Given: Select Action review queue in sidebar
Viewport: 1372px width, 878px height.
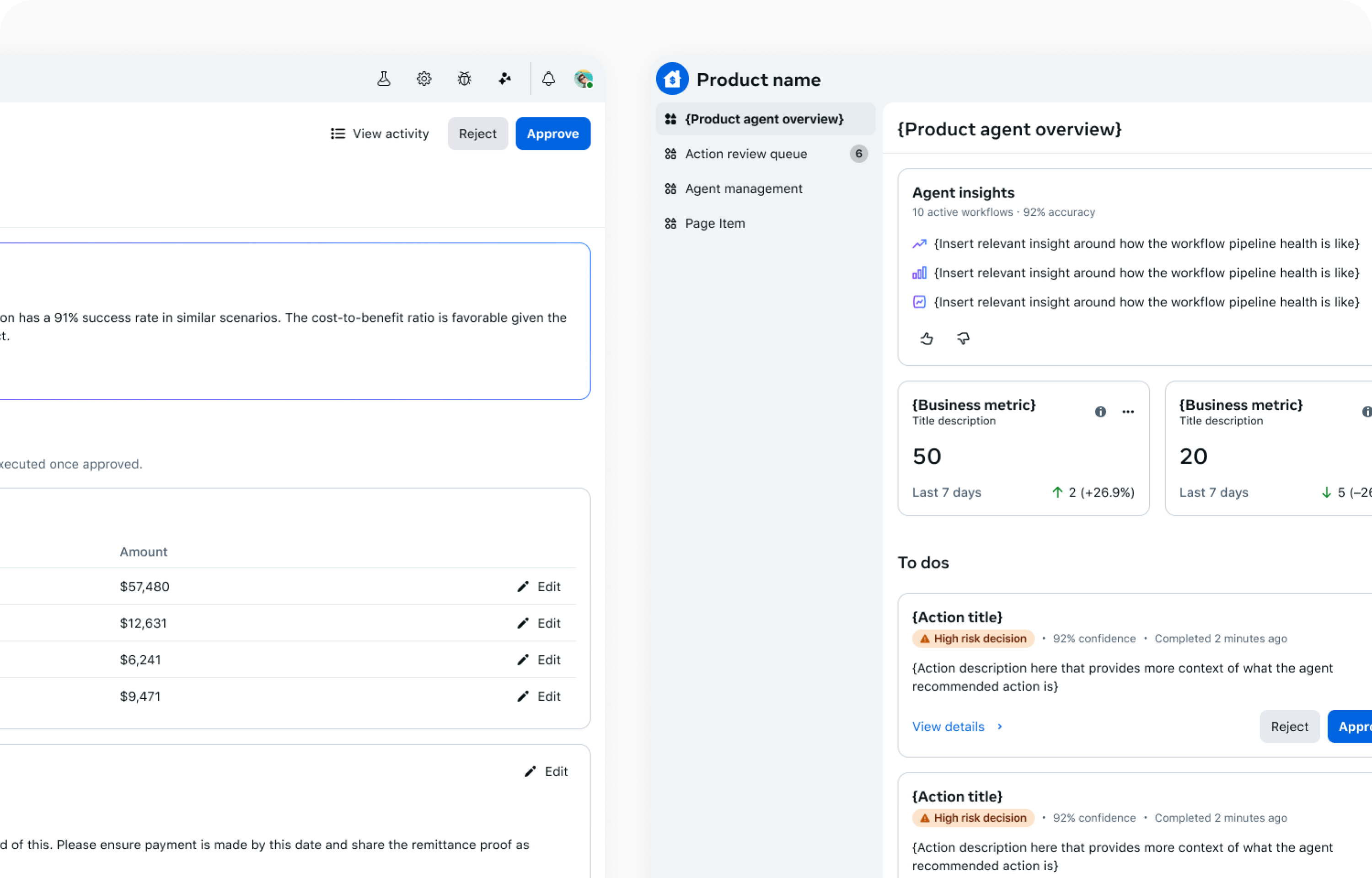Looking at the screenshot, I should (x=745, y=154).
